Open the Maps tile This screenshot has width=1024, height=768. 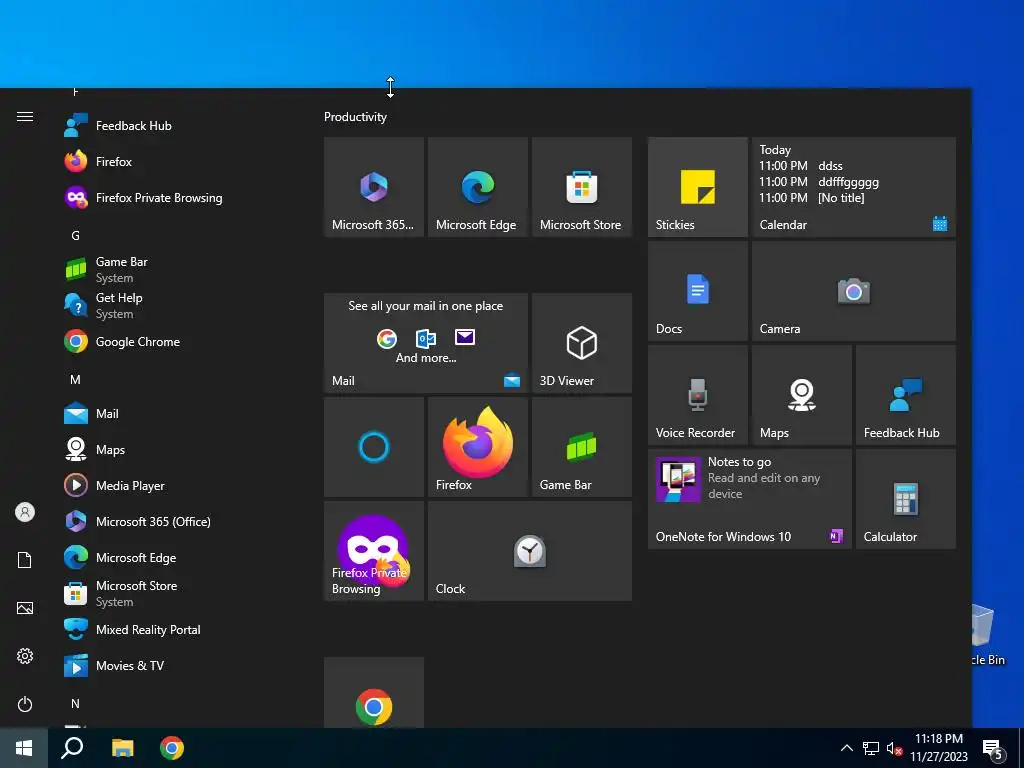click(801, 394)
